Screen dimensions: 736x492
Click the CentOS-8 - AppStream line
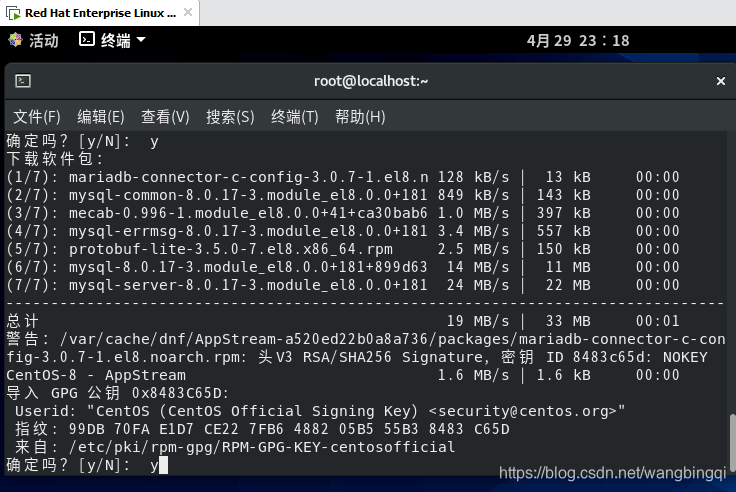pos(343,376)
